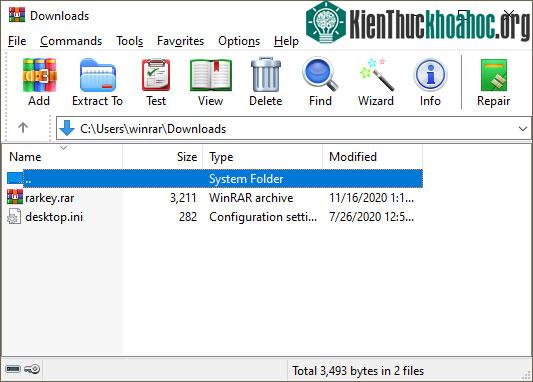Select the rarkey.rar file name
The height and width of the screenshot is (382, 533).
50,198
